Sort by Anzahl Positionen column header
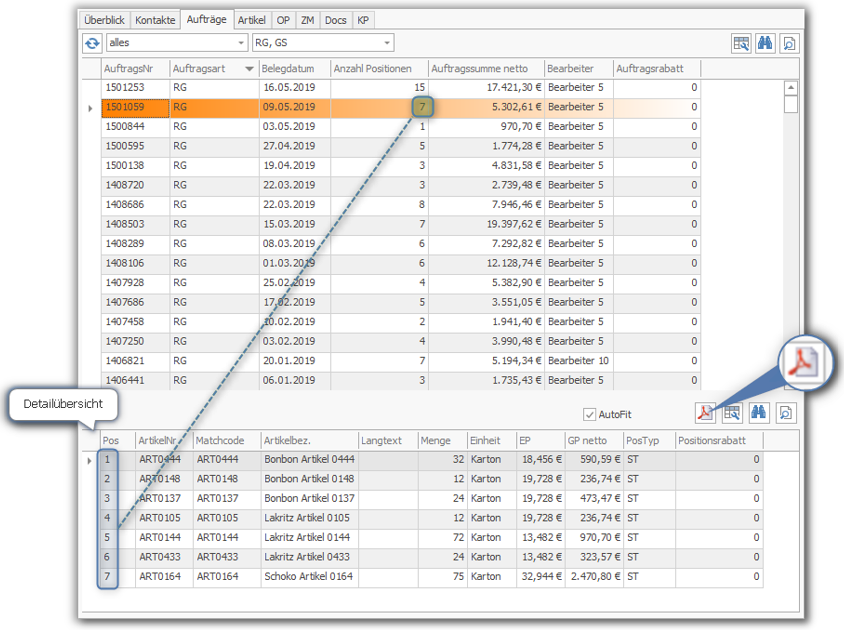The width and height of the screenshot is (844, 630). (379, 69)
